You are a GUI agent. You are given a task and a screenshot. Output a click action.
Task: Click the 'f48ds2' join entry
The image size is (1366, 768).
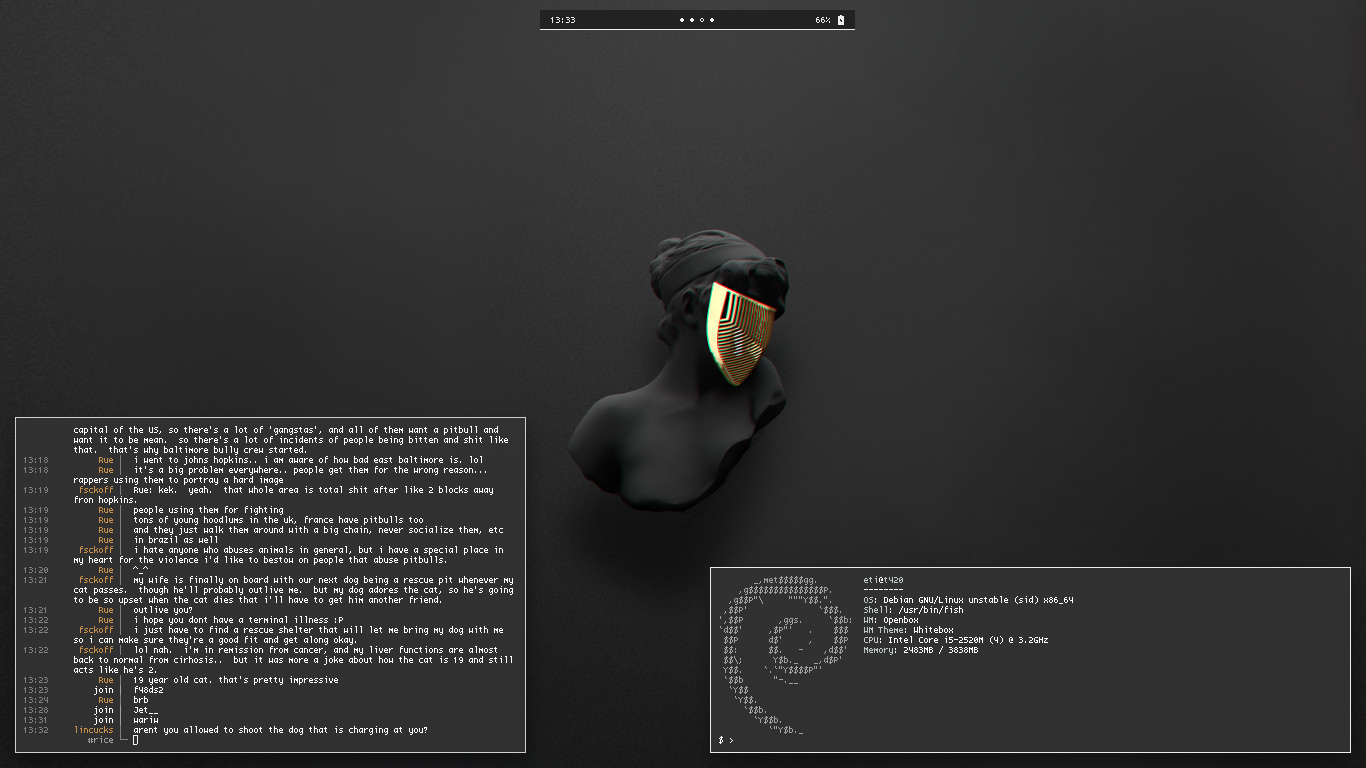point(148,690)
